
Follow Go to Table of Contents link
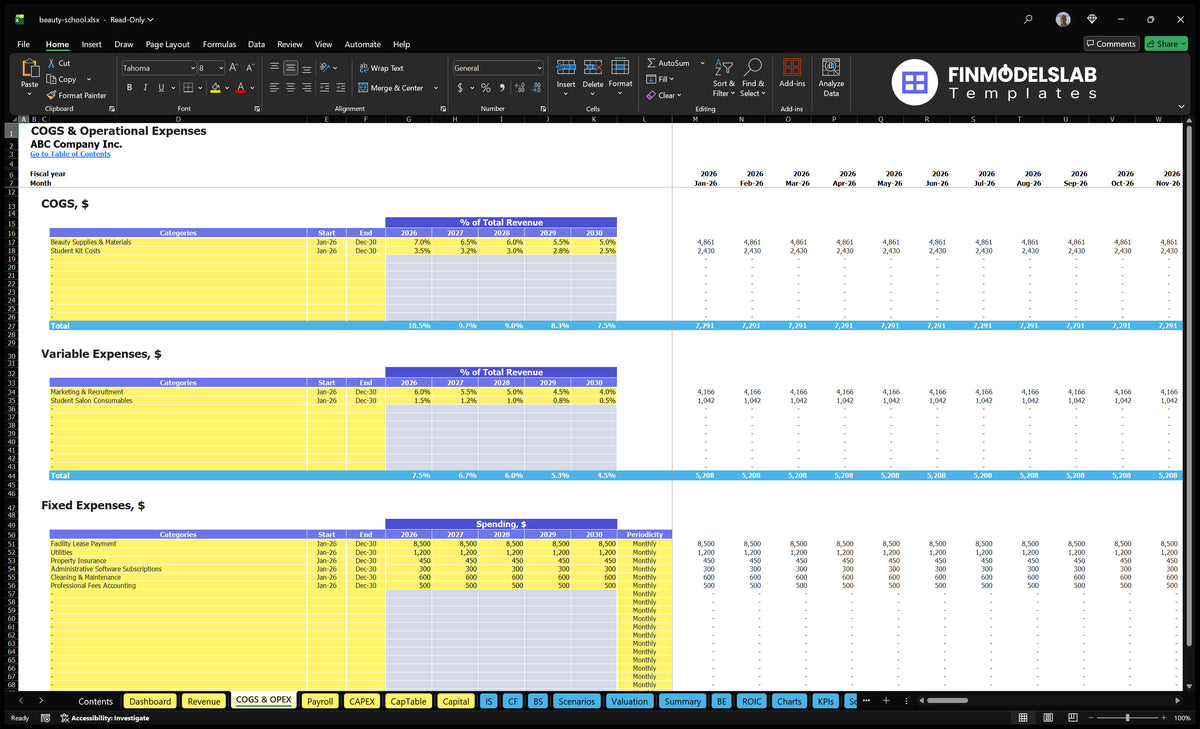point(70,154)
